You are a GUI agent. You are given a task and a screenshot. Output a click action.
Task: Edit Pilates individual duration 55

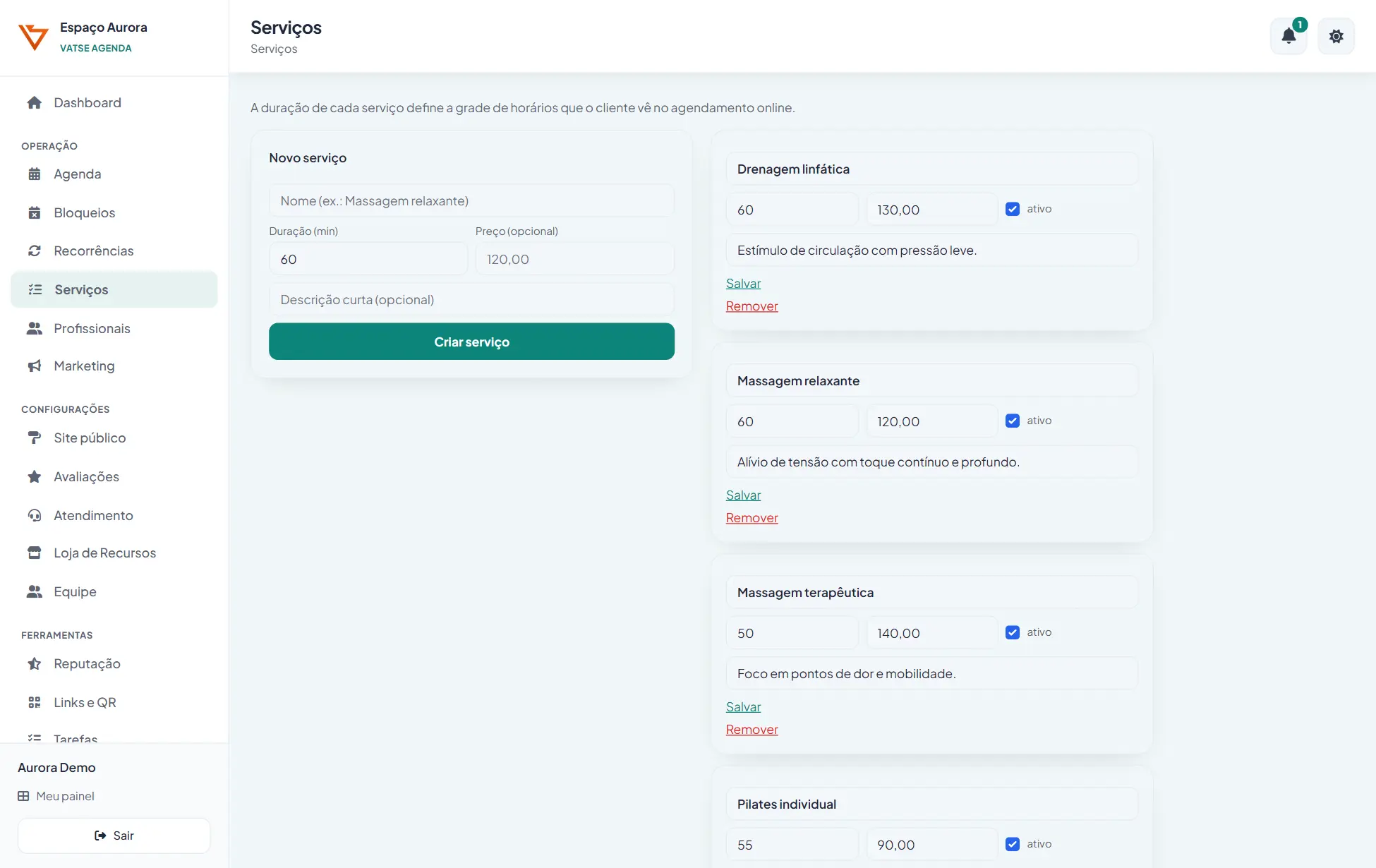point(792,845)
